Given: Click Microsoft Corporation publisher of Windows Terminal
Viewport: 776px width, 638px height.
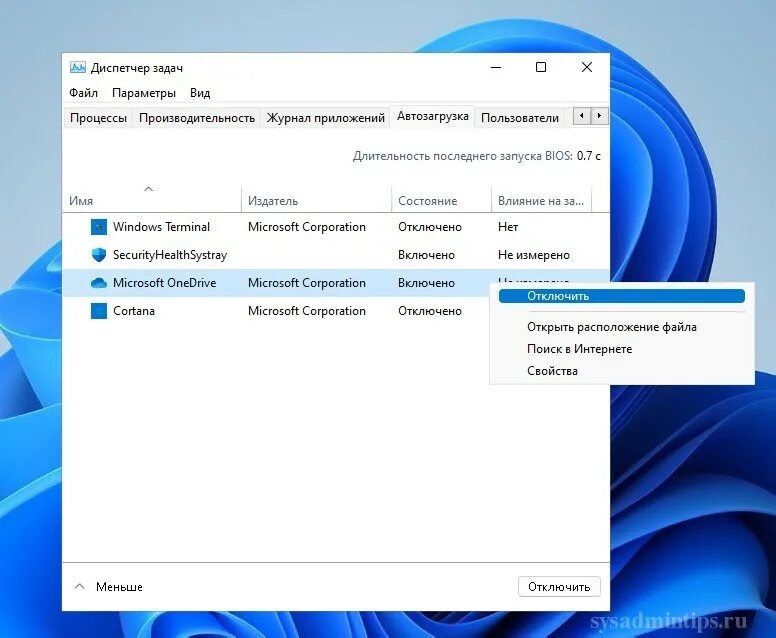Looking at the screenshot, I should [307, 227].
